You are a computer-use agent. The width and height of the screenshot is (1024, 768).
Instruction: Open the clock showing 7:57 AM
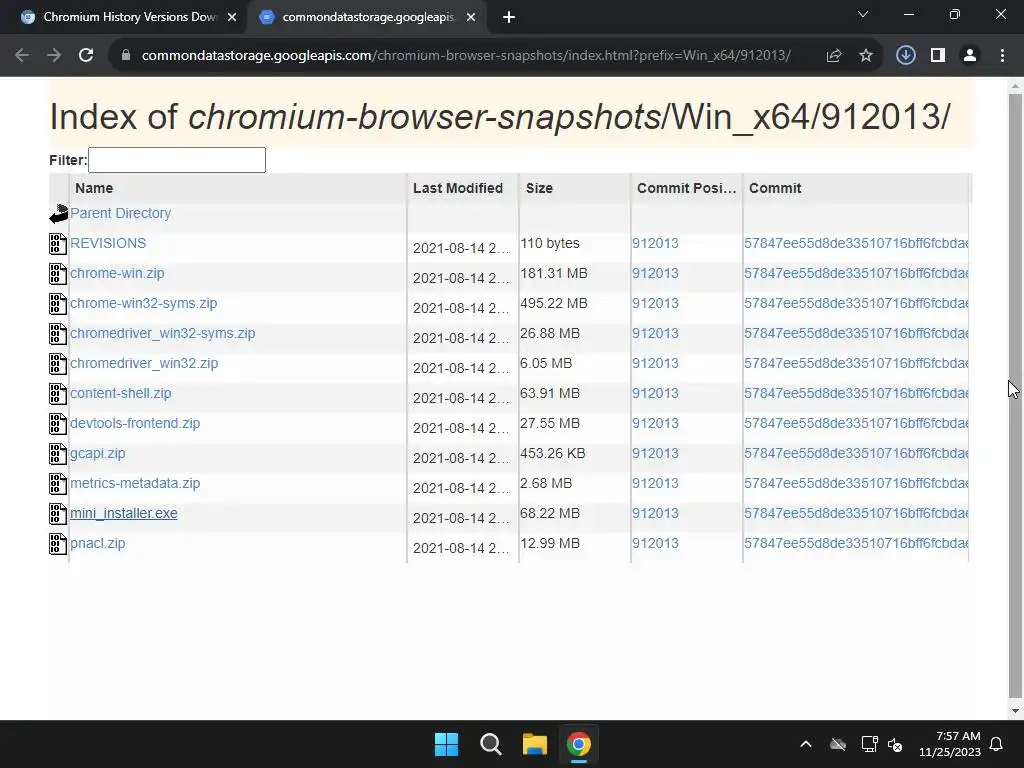tap(950, 744)
